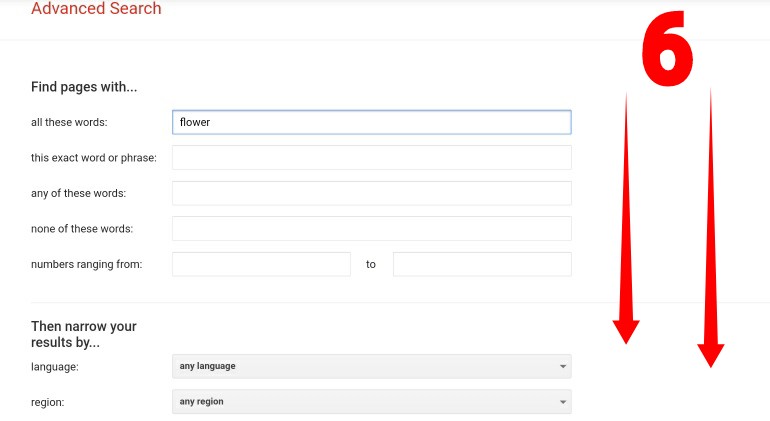Click the number range end field after 'to'
Image resolution: width=770 pixels, height=421 pixels.
point(482,264)
